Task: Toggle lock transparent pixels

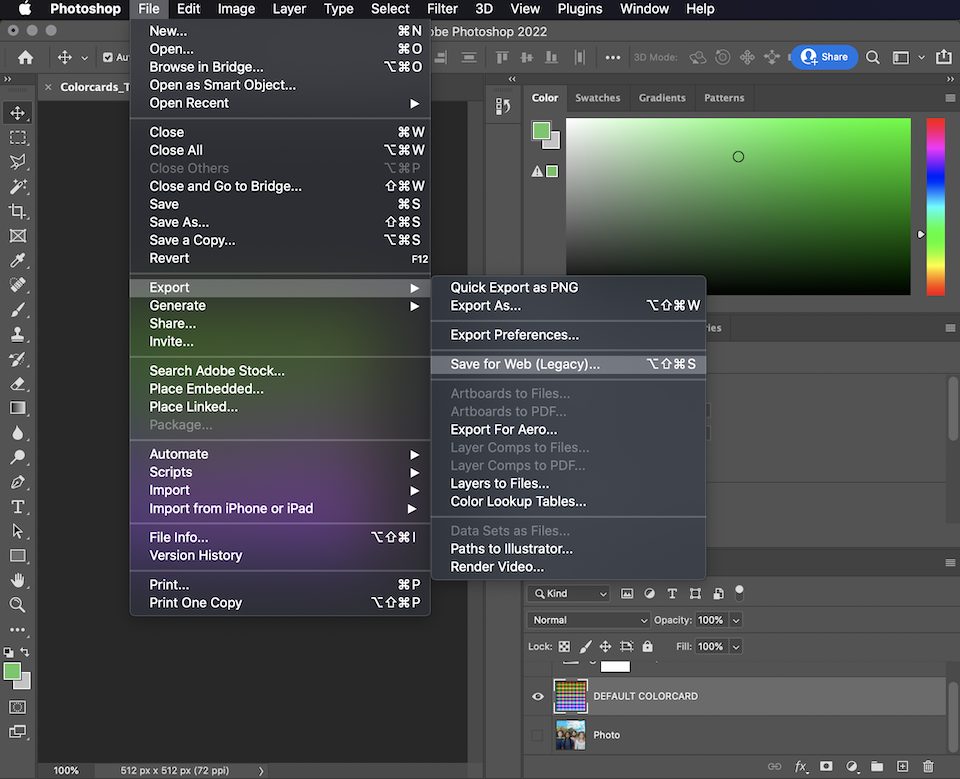Action: (564, 646)
